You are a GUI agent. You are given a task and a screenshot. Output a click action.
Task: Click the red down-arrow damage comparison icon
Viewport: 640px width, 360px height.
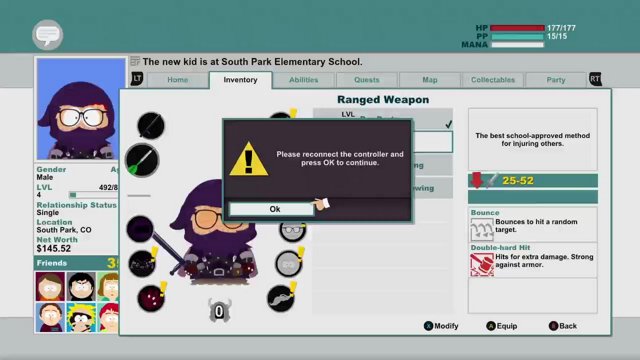477,180
